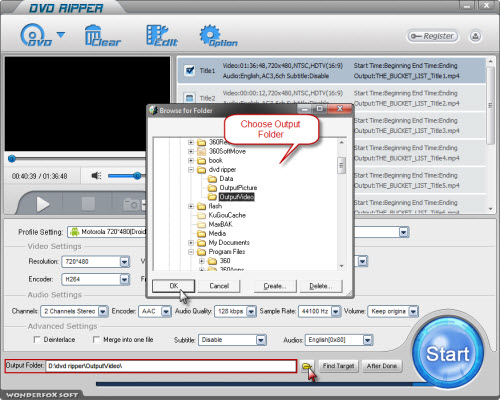Click the Output Folder path field
Image resolution: width=500 pixels, height=400 pixels.
[x=170, y=366]
